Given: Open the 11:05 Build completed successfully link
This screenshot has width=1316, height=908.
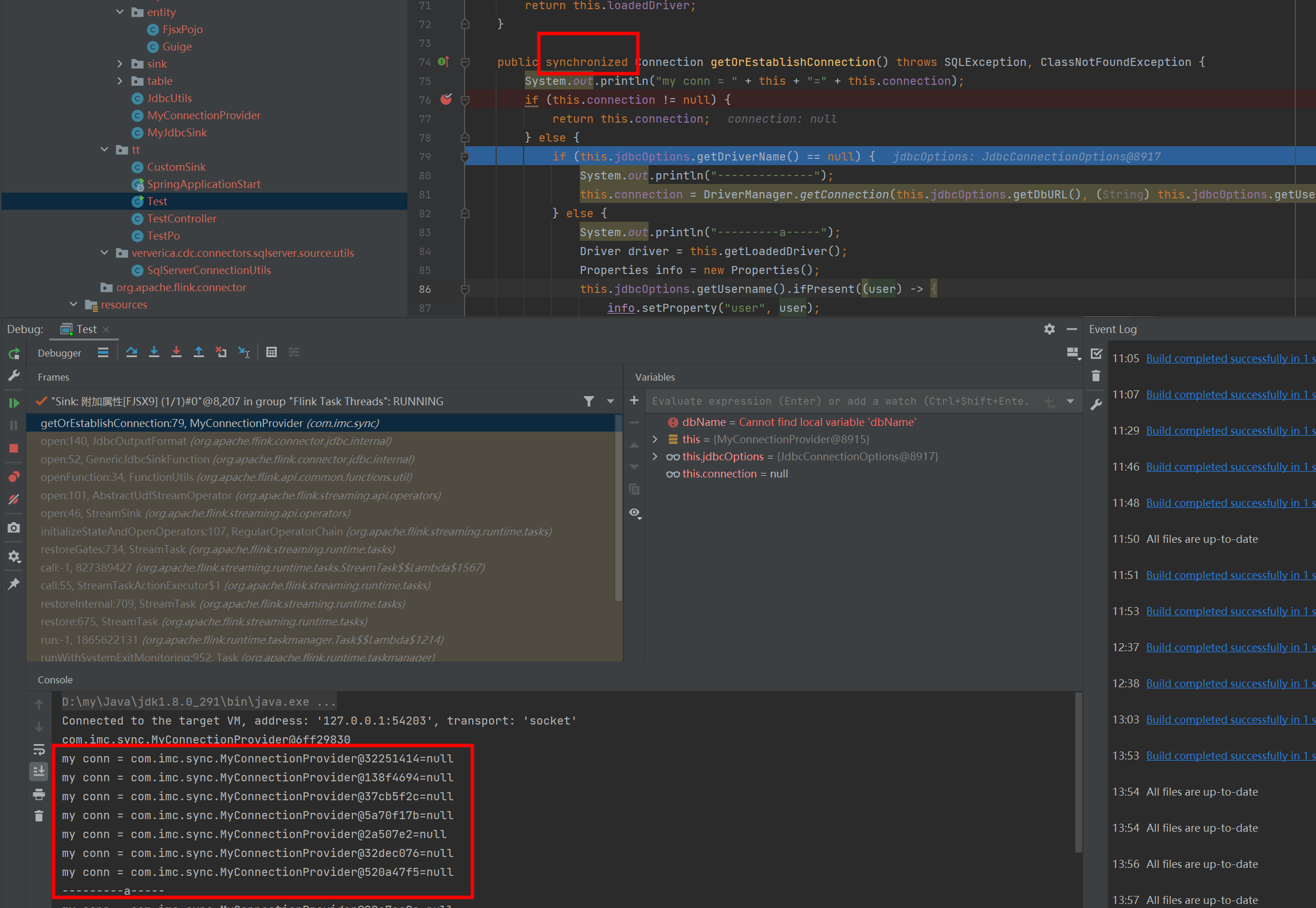Looking at the screenshot, I should (x=1231, y=358).
